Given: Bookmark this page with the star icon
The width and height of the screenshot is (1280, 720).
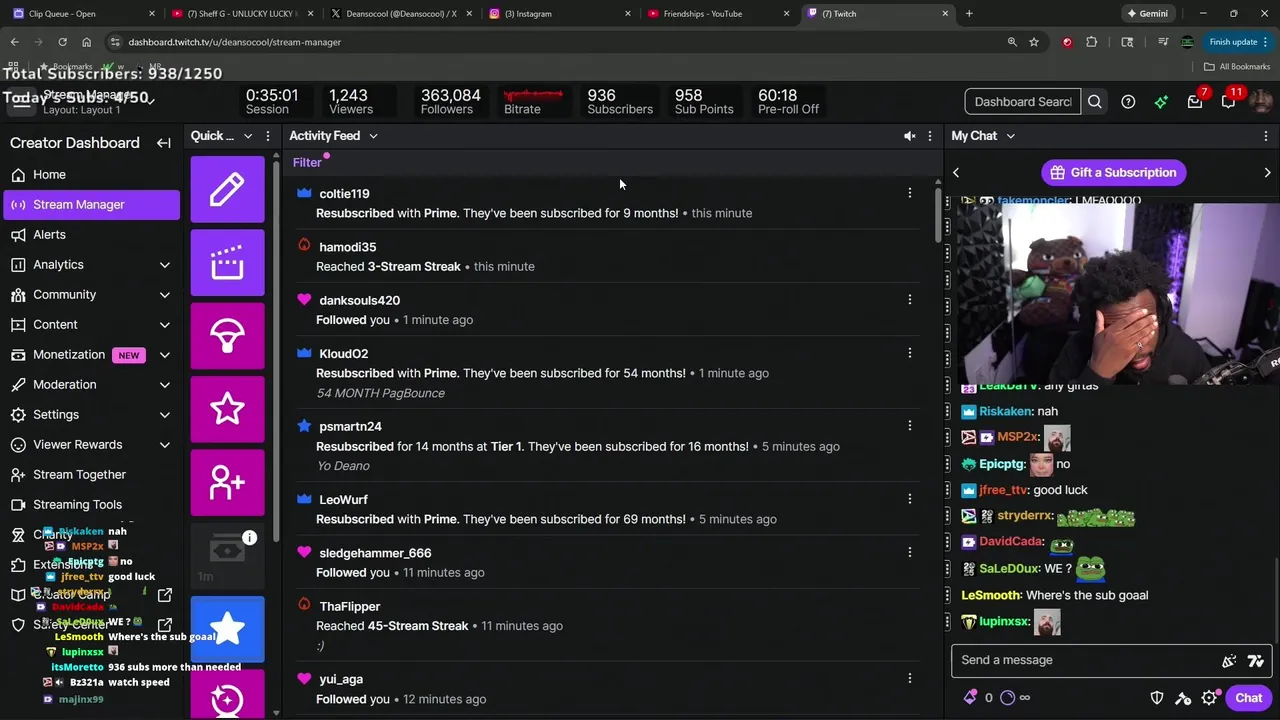Looking at the screenshot, I should click(x=1034, y=42).
